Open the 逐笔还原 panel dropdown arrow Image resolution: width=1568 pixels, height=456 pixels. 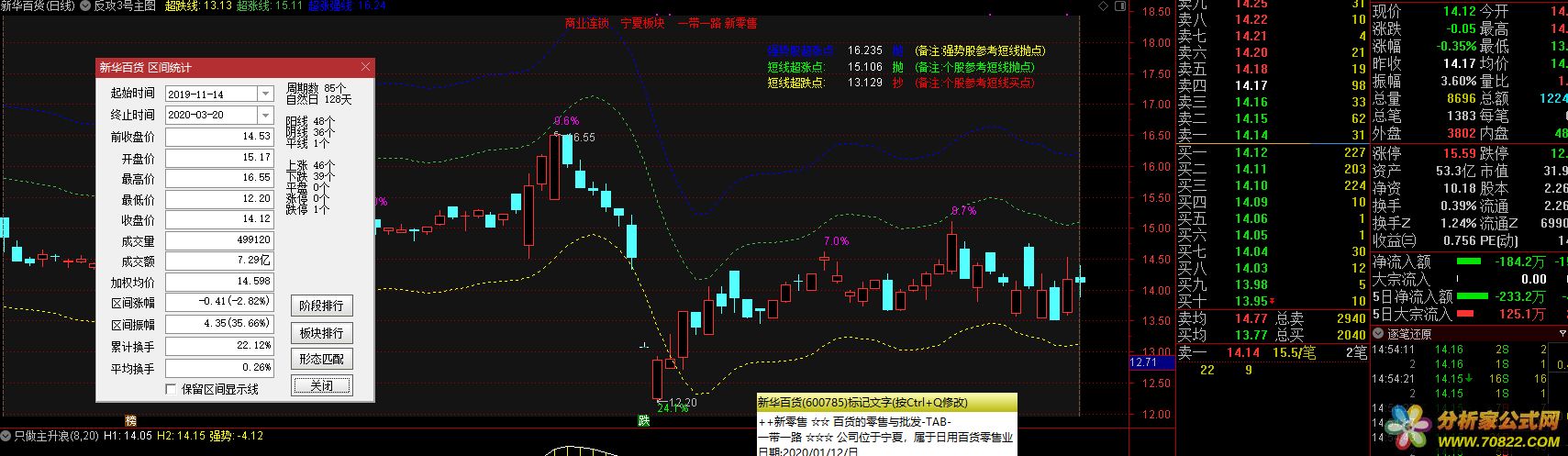(x=1379, y=334)
